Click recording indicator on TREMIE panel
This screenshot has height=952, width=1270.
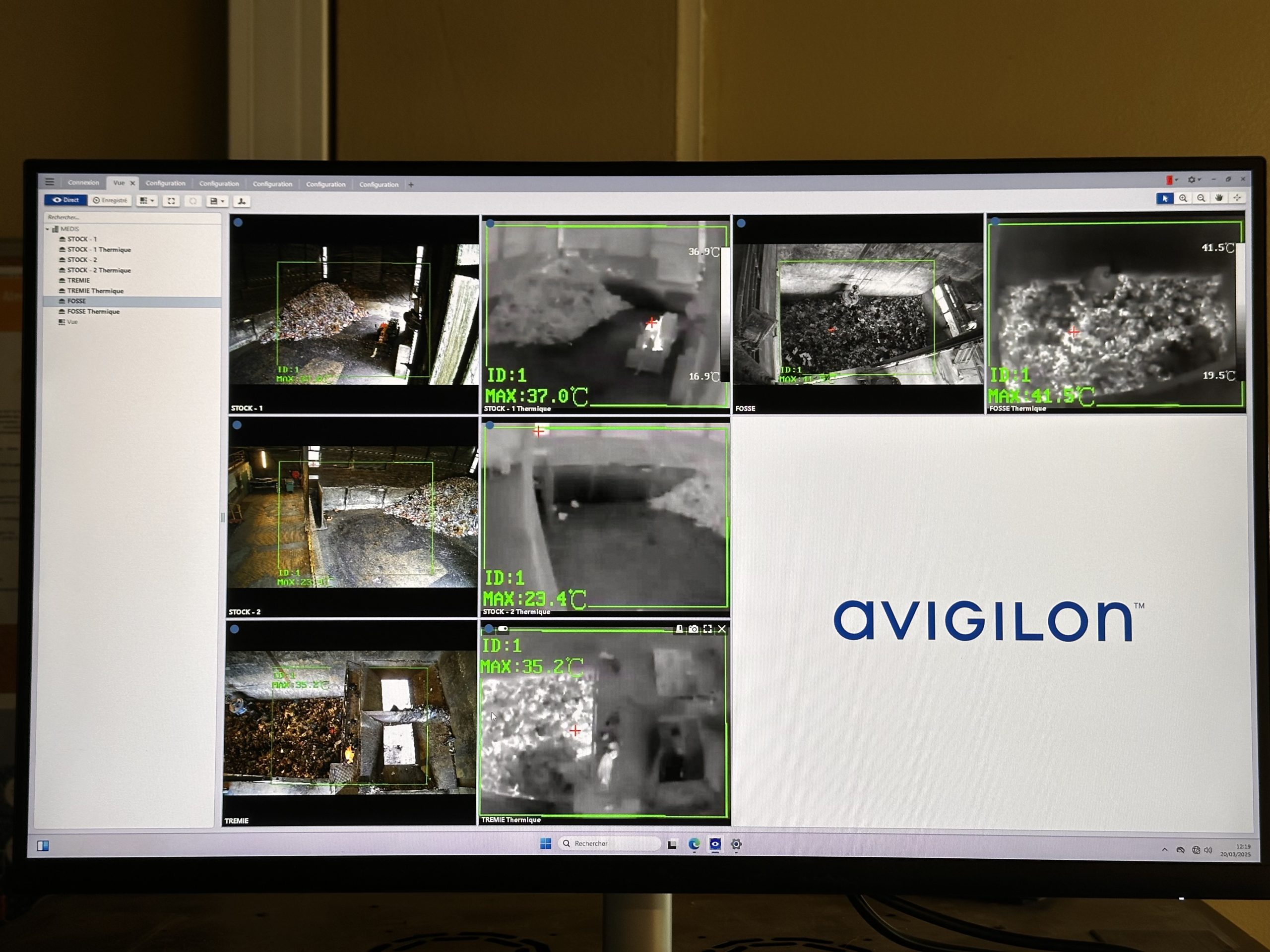tap(234, 629)
